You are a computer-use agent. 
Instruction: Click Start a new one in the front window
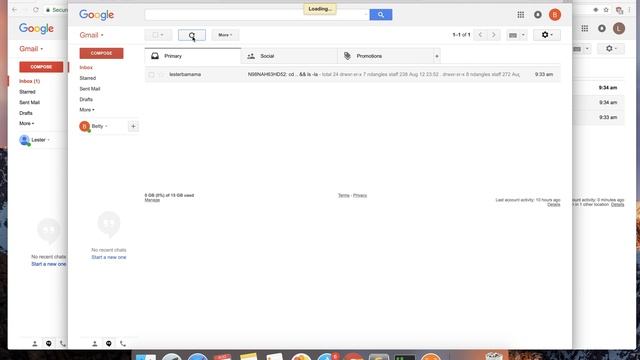point(109,257)
